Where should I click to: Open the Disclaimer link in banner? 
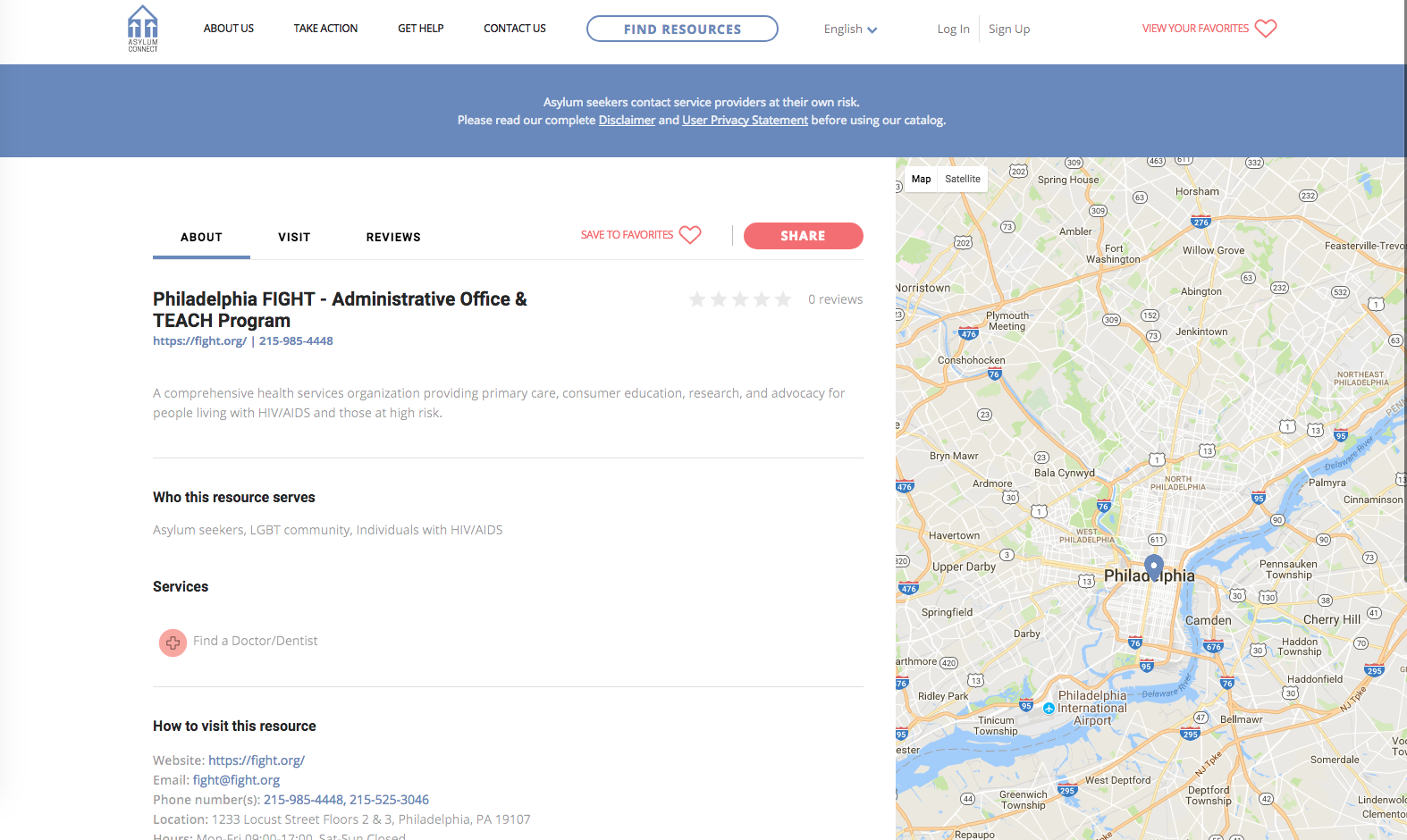(x=627, y=121)
